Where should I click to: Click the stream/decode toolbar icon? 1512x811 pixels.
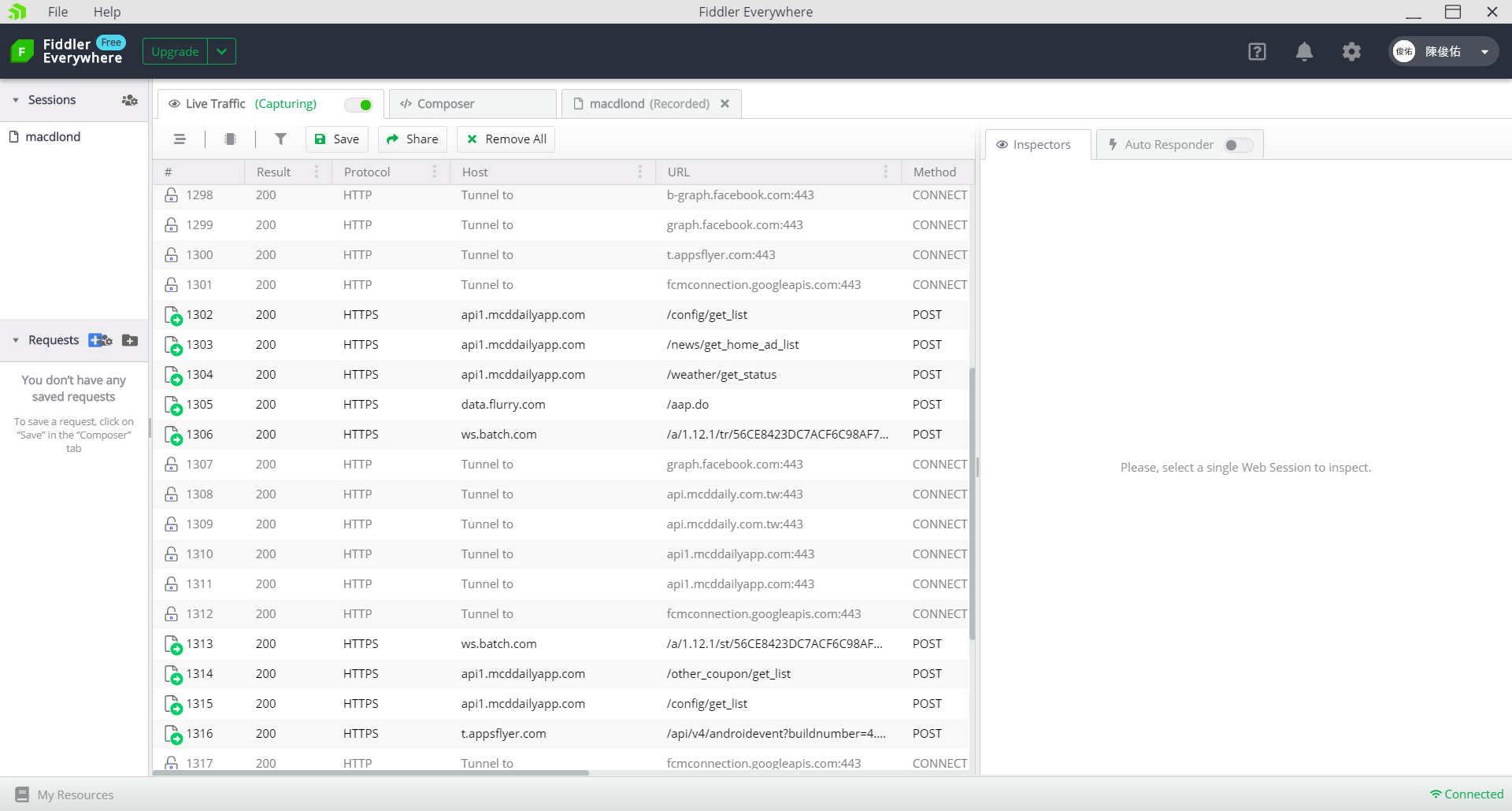(x=230, y=139)
